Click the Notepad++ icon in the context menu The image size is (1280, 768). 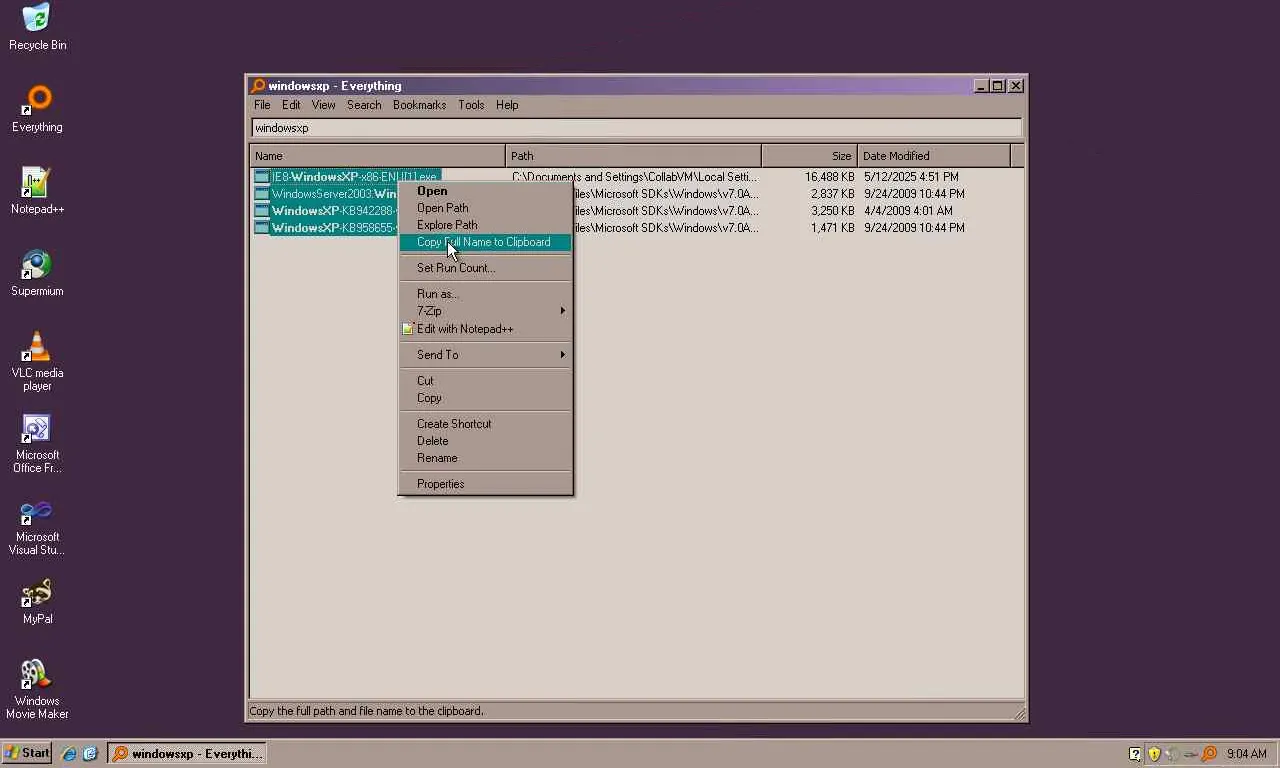pyautogui.click(x=408, y=329)
